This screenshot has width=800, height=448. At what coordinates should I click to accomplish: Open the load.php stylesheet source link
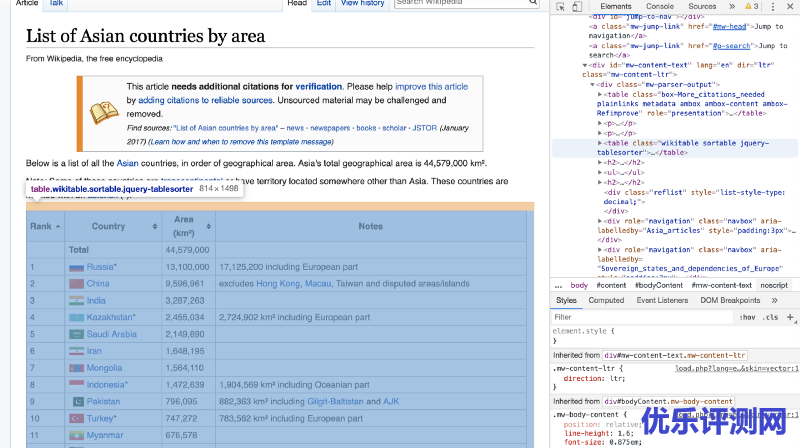pos(736,368)
